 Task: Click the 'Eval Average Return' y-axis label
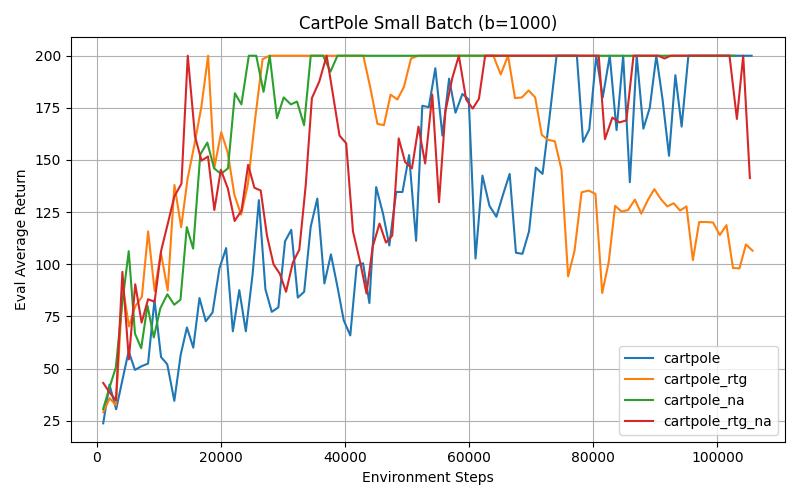pos(20,240)
